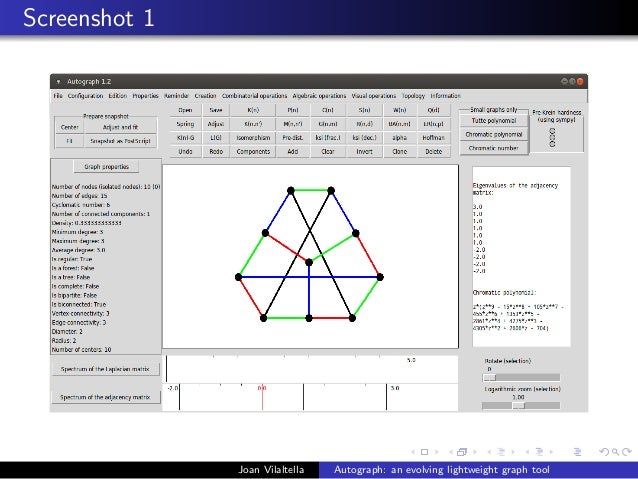The image size is (638, 479).
Task: Click the Clear button
Action: 328,151
